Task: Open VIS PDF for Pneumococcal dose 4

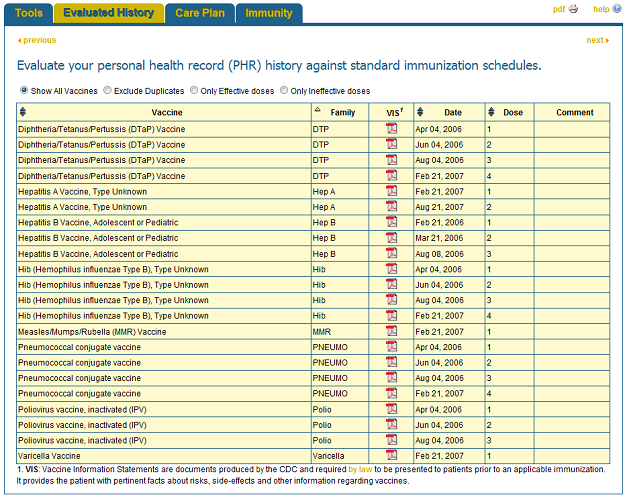Action: 391,393
